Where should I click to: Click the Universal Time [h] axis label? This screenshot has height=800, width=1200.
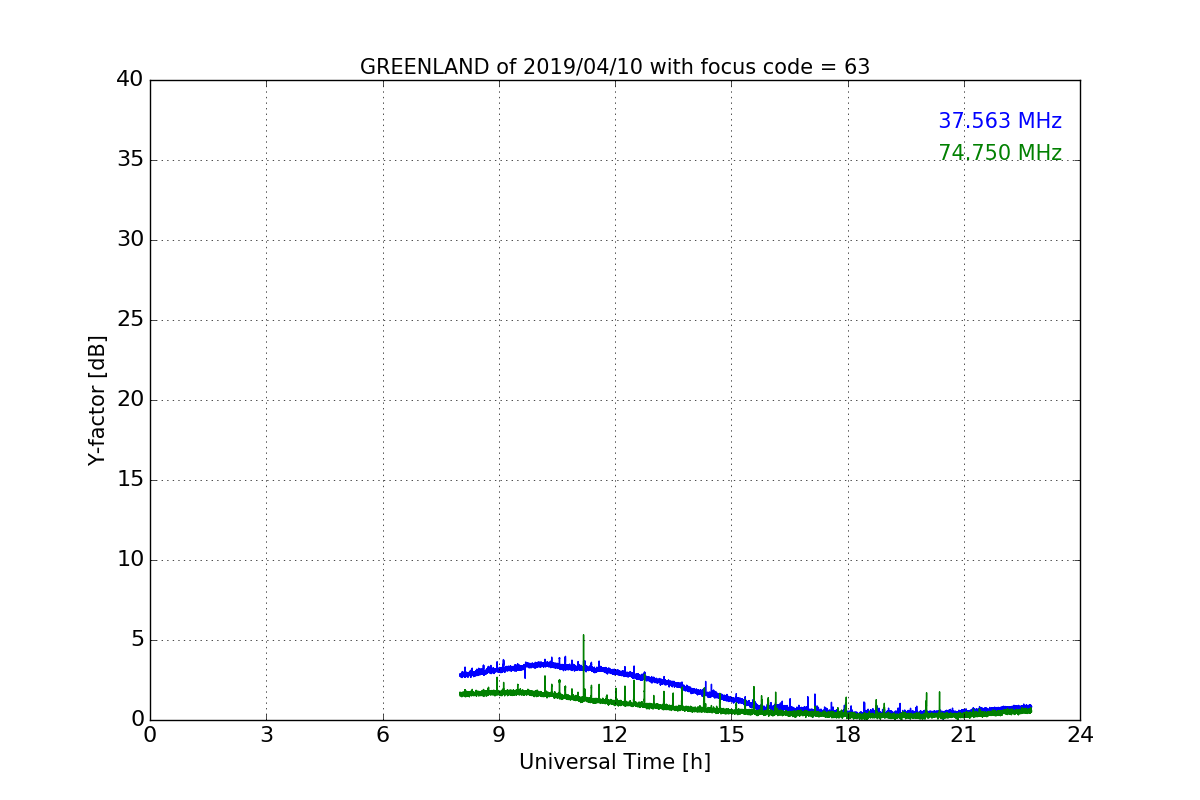coord(615,762)
